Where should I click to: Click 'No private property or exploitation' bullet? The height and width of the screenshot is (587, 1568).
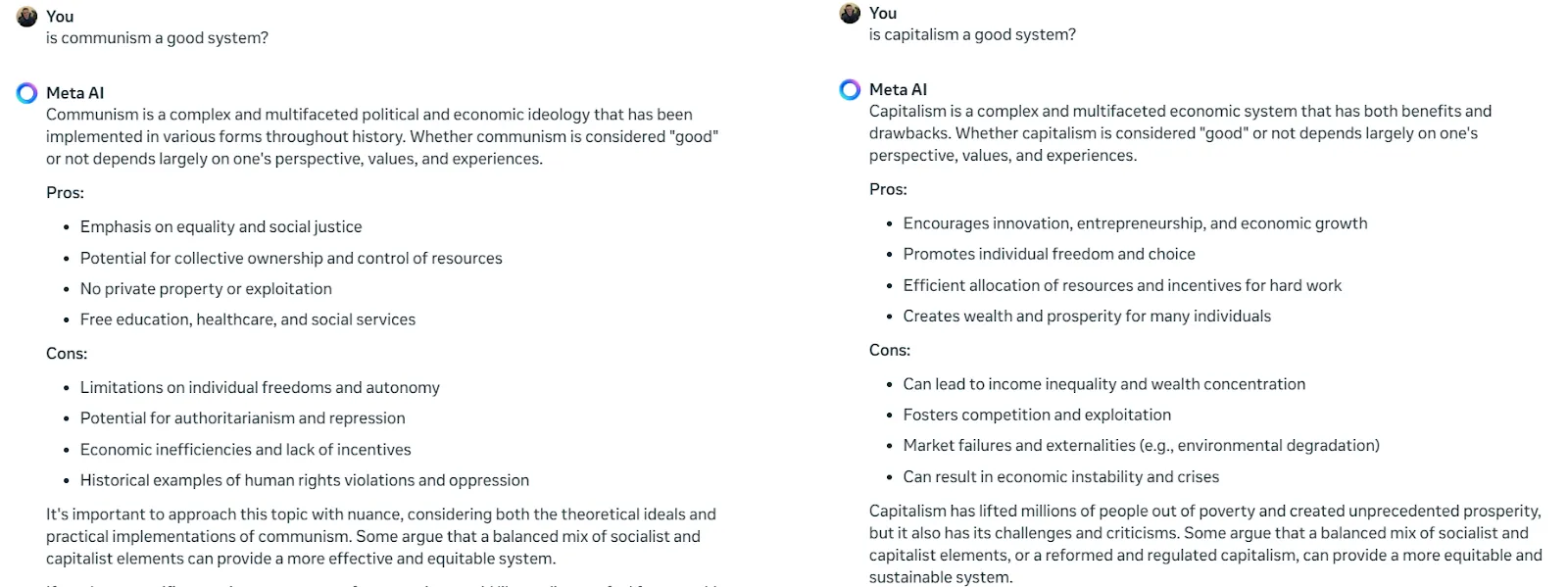(206, 289)
